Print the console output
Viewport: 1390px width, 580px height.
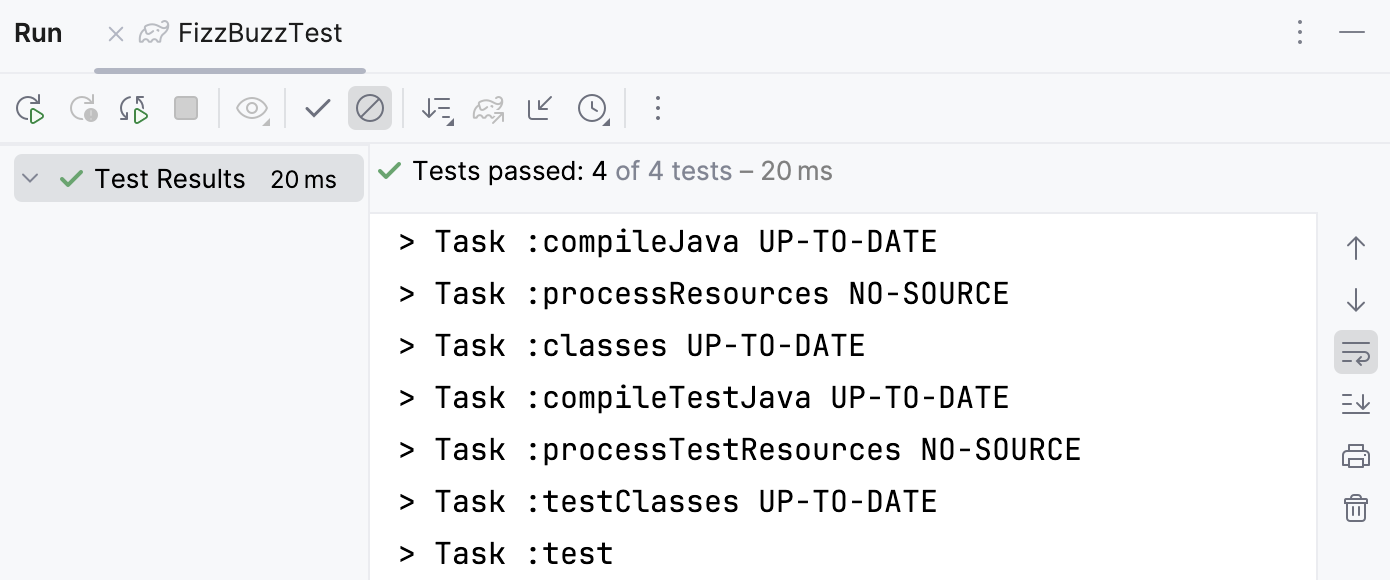point(1356,457)
